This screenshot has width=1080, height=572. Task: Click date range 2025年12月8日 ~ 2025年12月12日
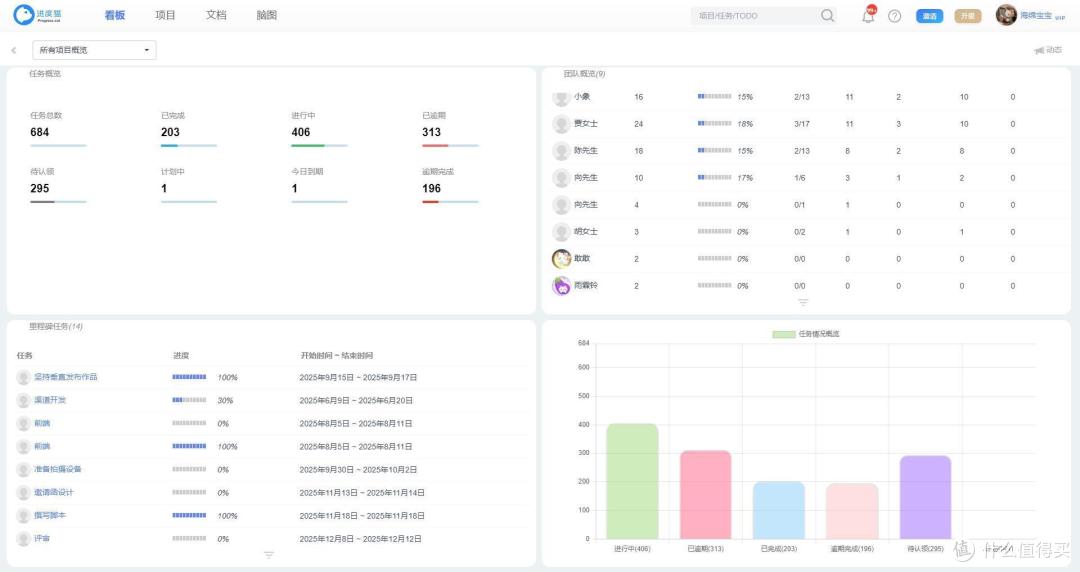(360, 539)
